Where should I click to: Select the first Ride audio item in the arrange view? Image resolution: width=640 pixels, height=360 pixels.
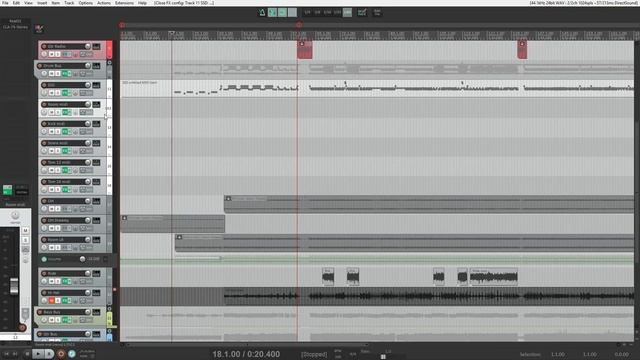point(328,277)
